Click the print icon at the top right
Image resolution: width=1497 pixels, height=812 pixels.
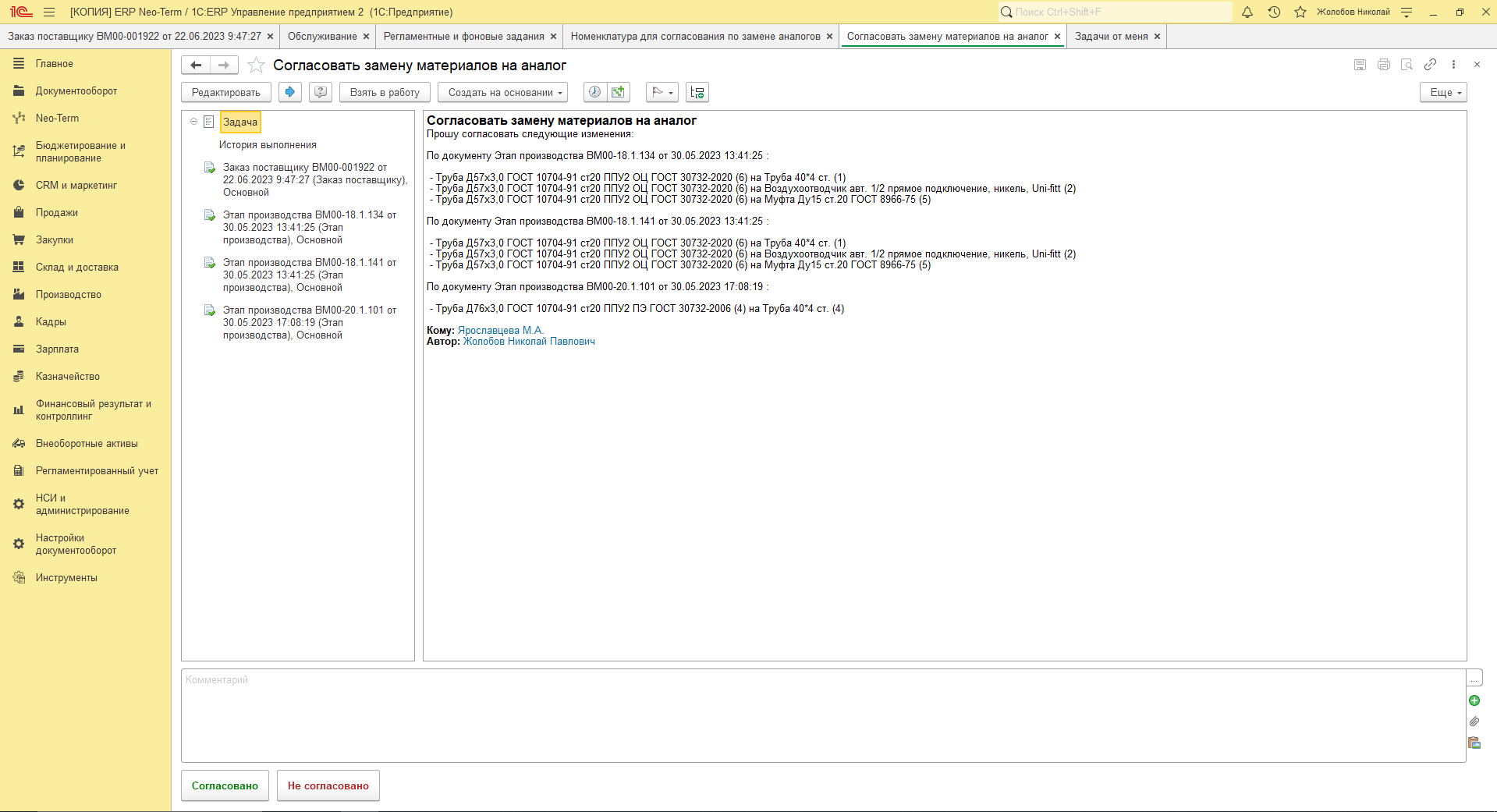1384,65
